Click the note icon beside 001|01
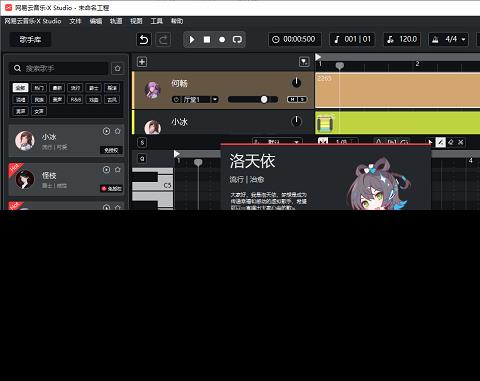The image size is (480, 381). pos(337,40)
